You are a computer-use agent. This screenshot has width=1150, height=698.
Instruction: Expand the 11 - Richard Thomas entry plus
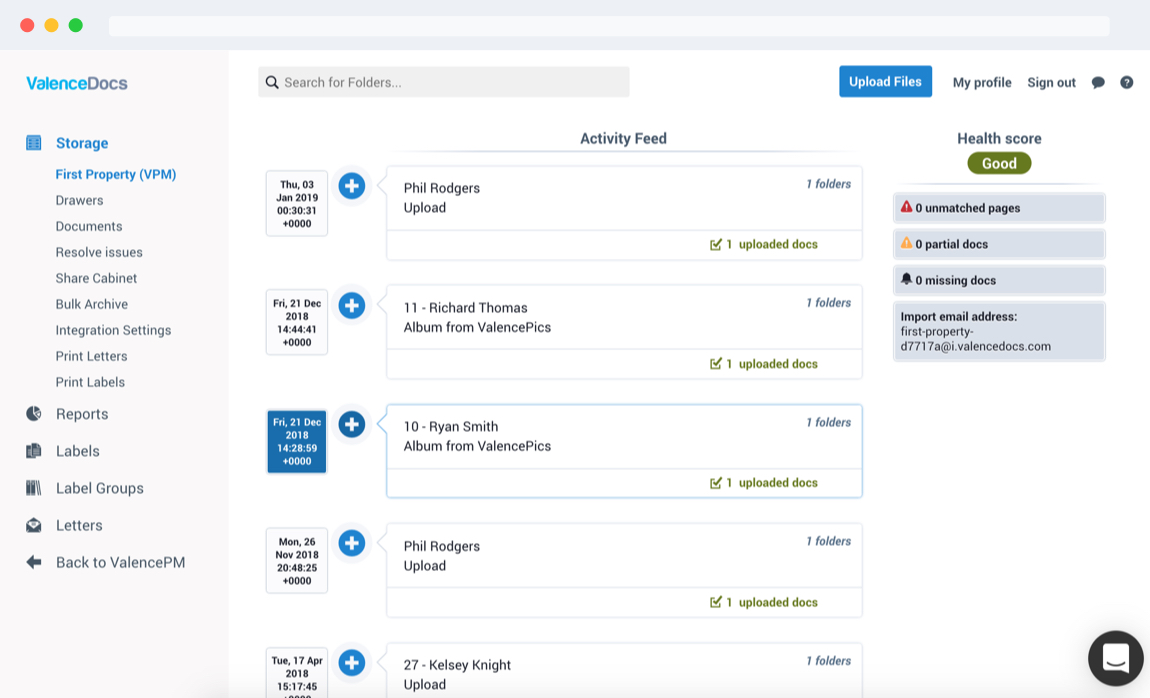click(x=352, y=305)
